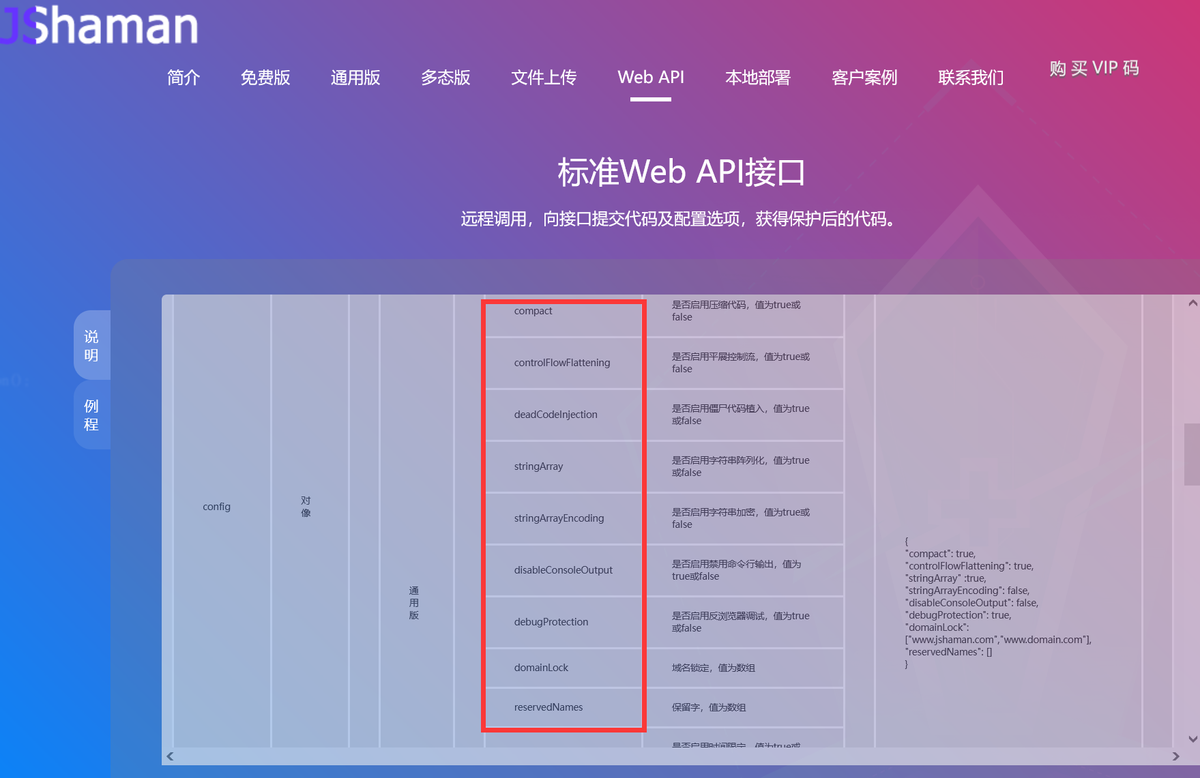Select the reservedNames config row

(x=563, y=707)
